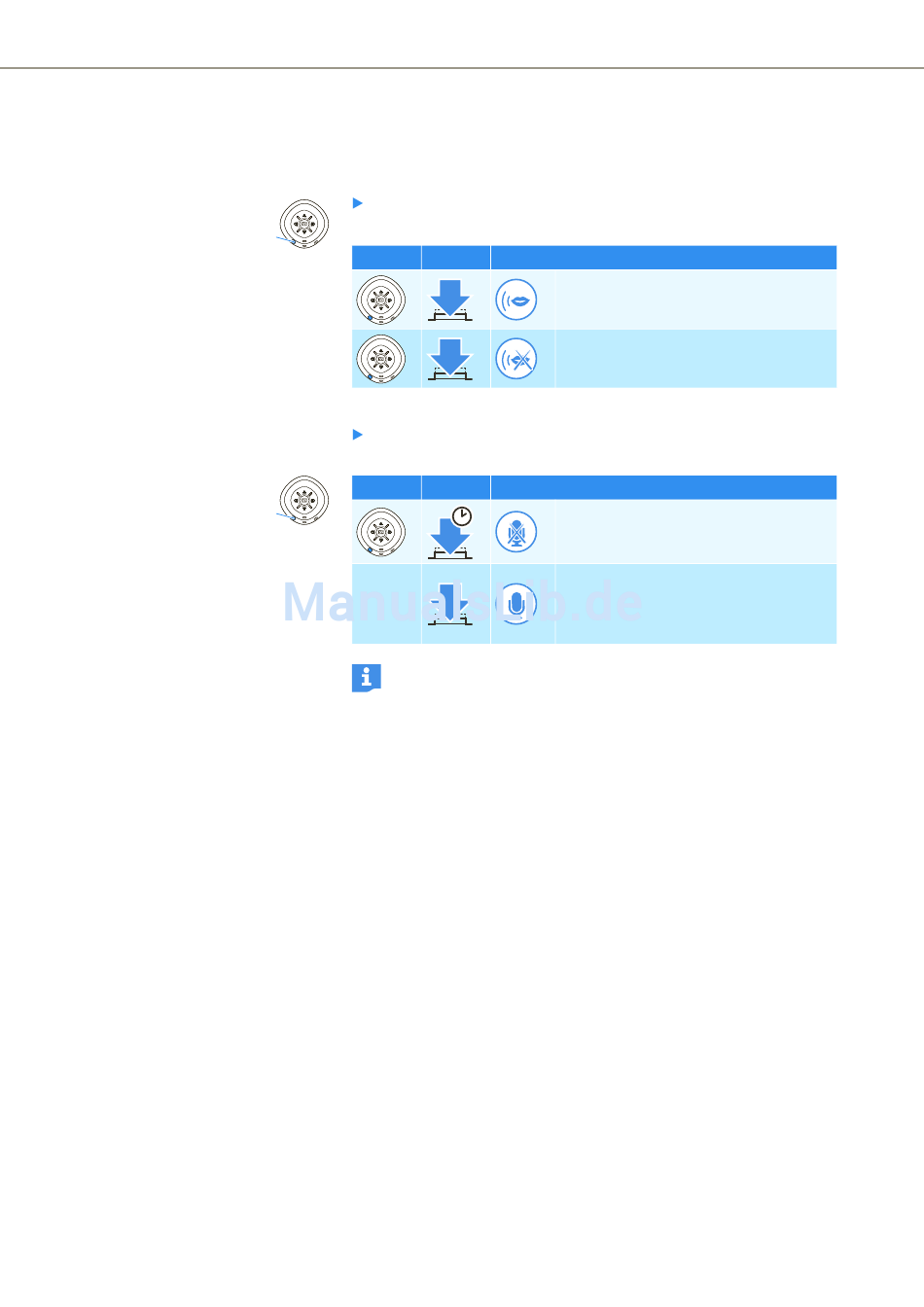Click the active unmuted microphone icon
The width and height of the screenshot is (924, 1307).
(x=516, y=604)
